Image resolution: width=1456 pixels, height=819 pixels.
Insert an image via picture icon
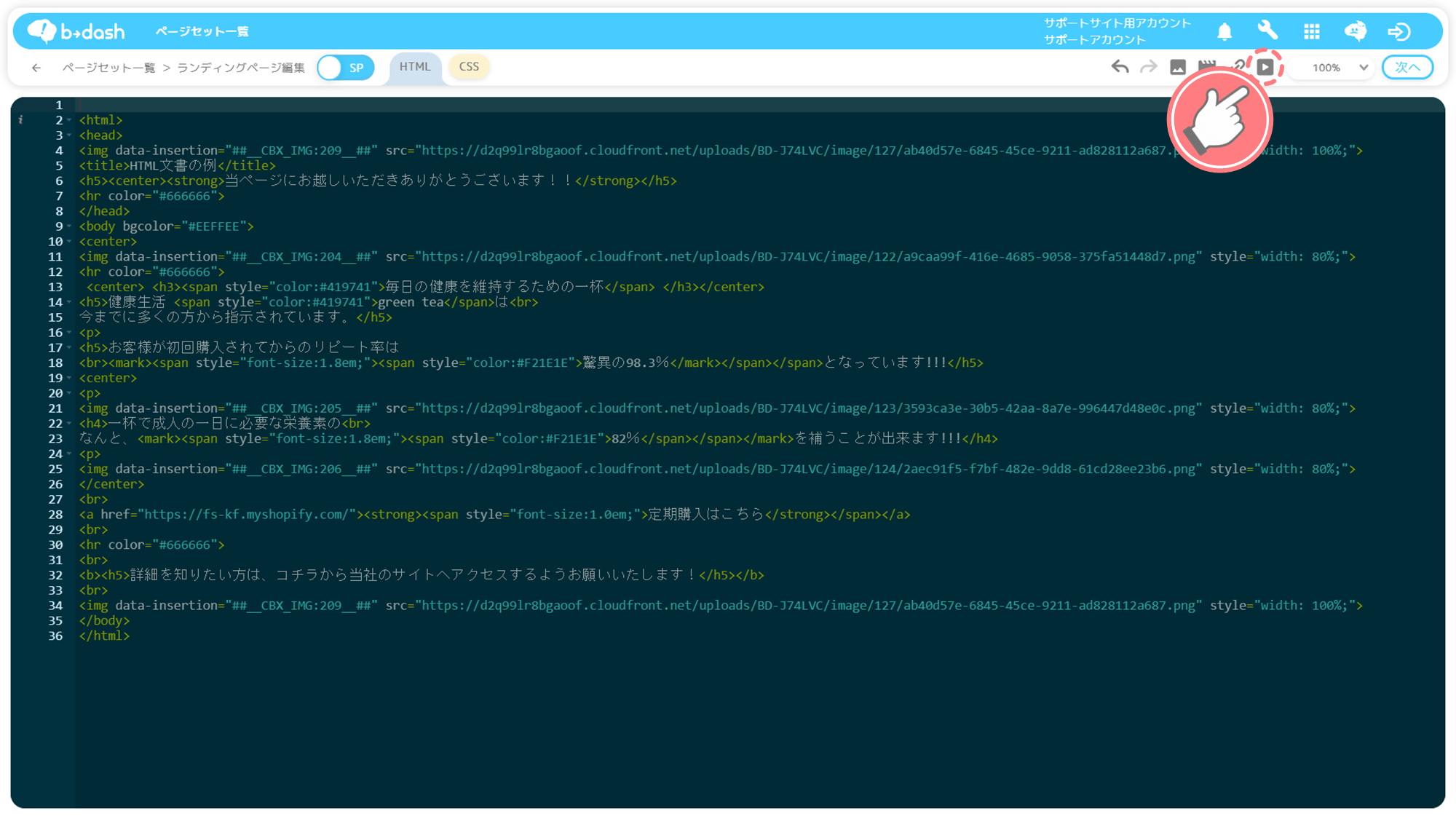point(1177,67)
